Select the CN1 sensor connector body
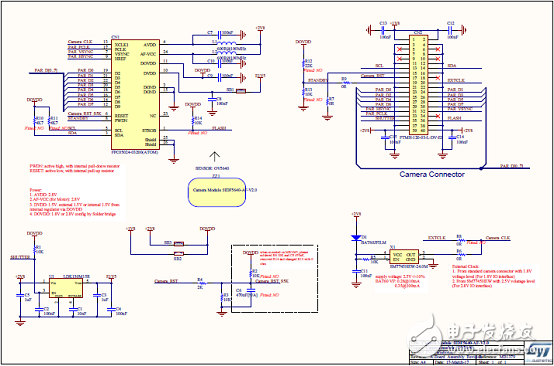Image resolution: width=554 pixels, height=366 pixels. (136, 94)
